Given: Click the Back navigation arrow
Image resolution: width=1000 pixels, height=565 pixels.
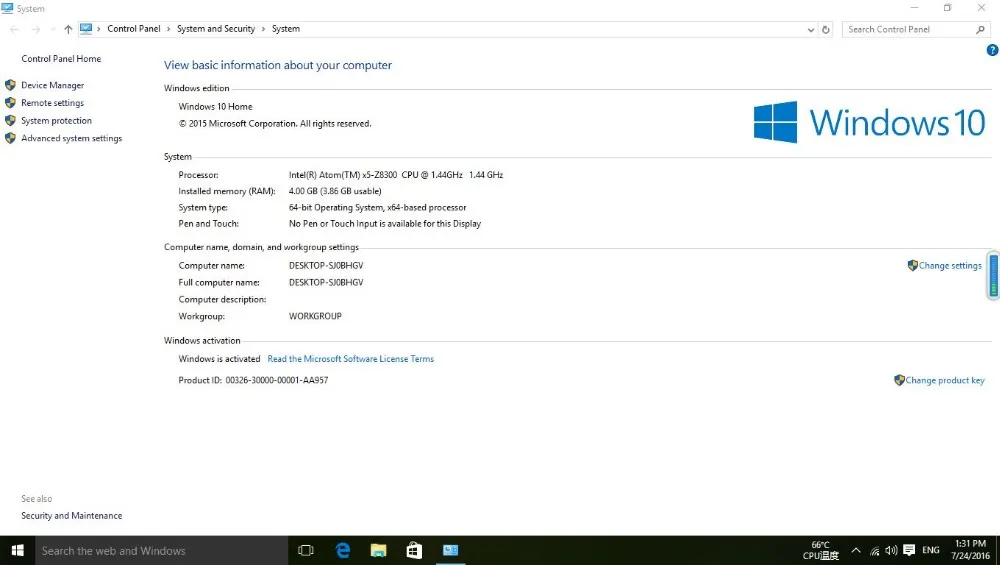Looking at the screenshot, I should [x=14, y=29].
